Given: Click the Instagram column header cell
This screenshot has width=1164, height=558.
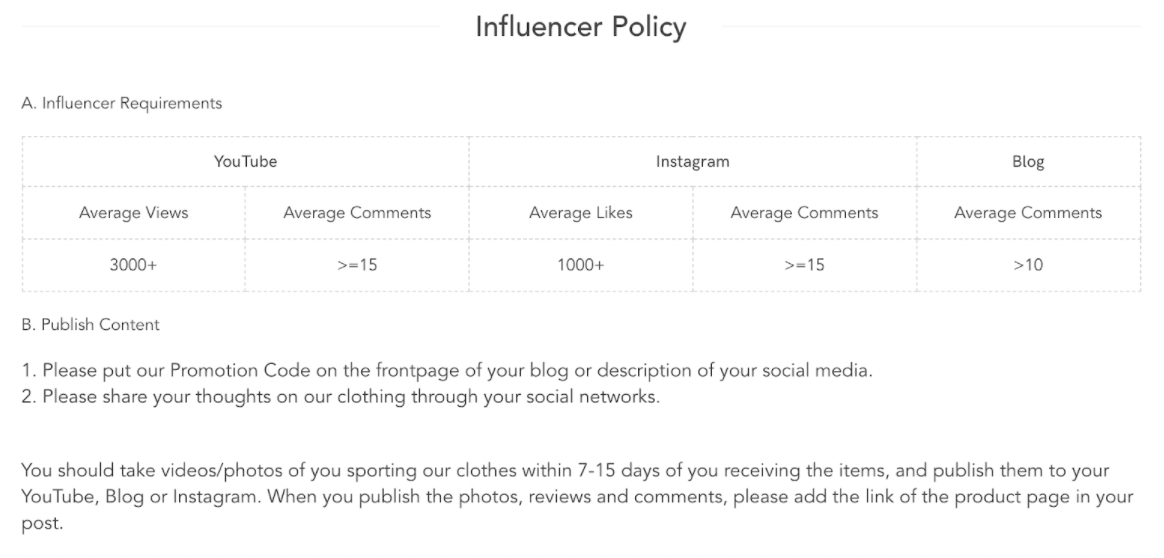Looking at the screenshot, I should coord(692,161).
